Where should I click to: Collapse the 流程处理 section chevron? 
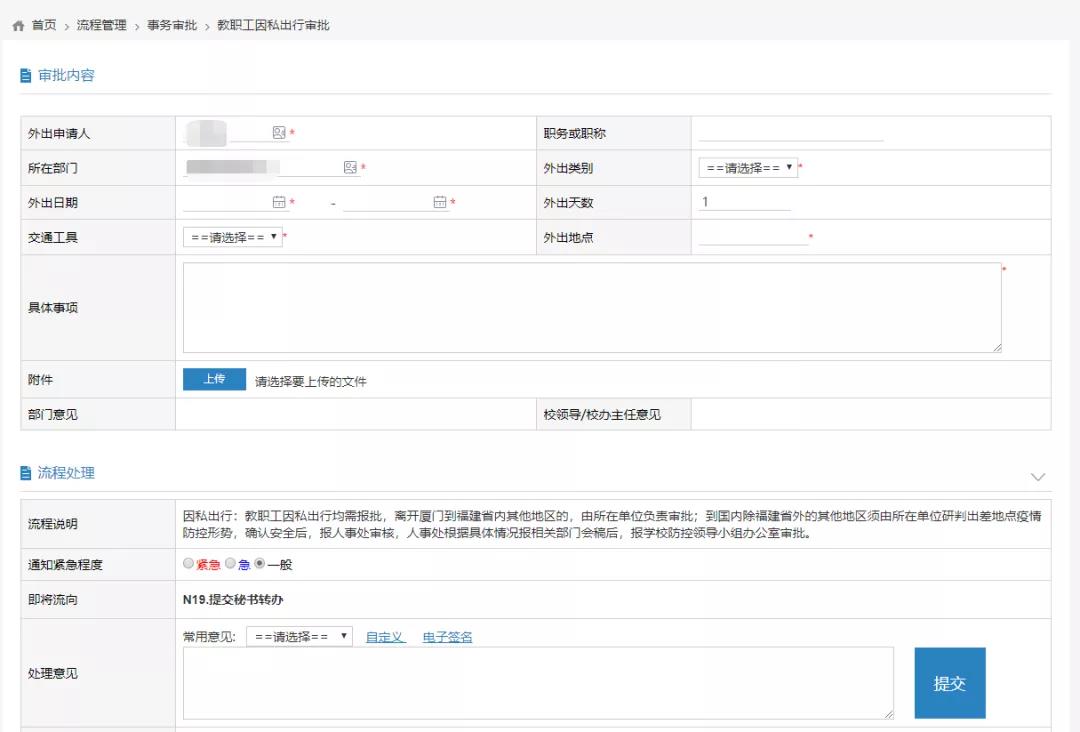click(1038, 477)
